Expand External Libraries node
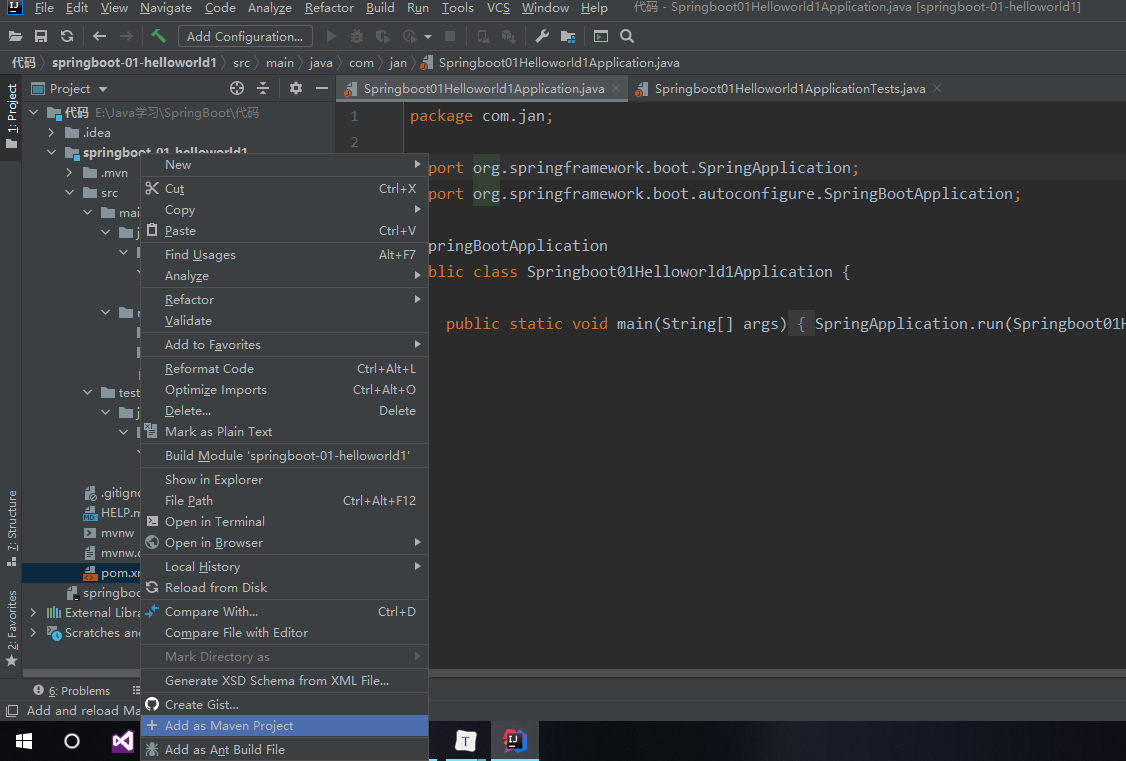 [x=33, y=612]
